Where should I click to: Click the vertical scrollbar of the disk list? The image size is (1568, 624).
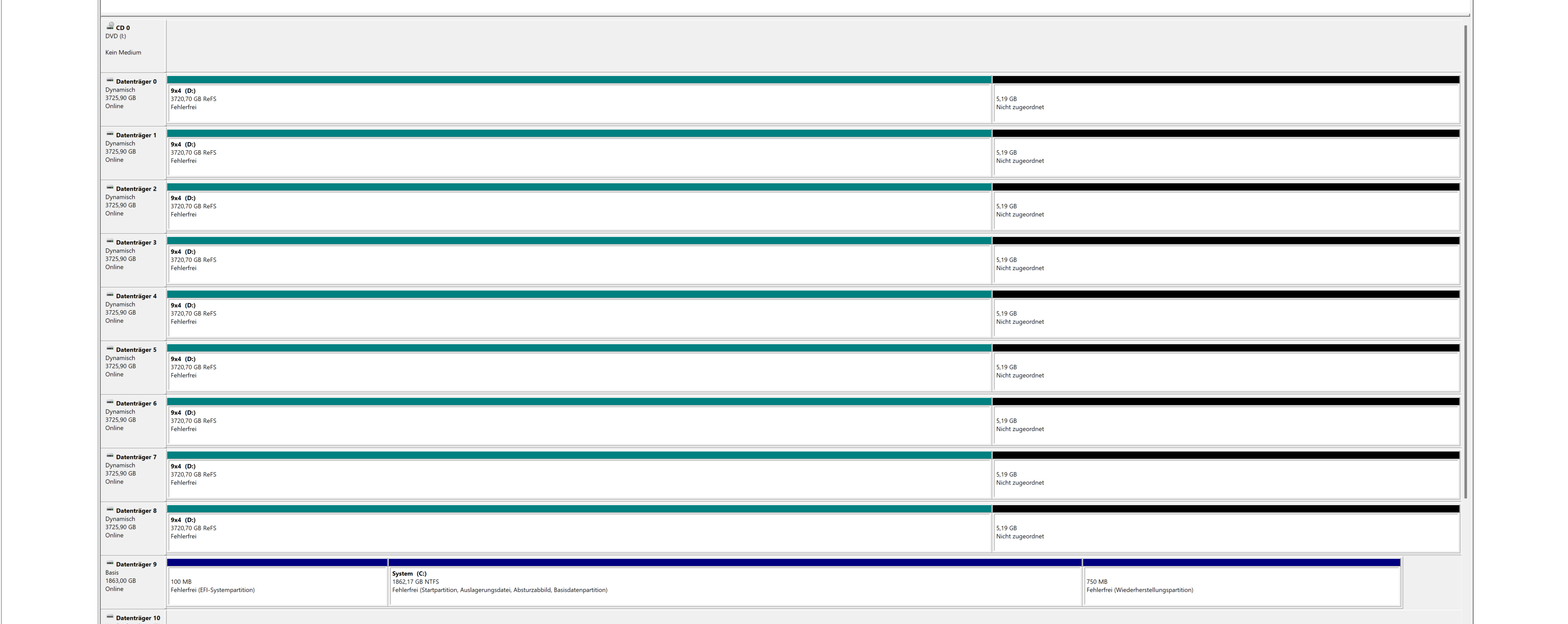[x=1465, y=262]
